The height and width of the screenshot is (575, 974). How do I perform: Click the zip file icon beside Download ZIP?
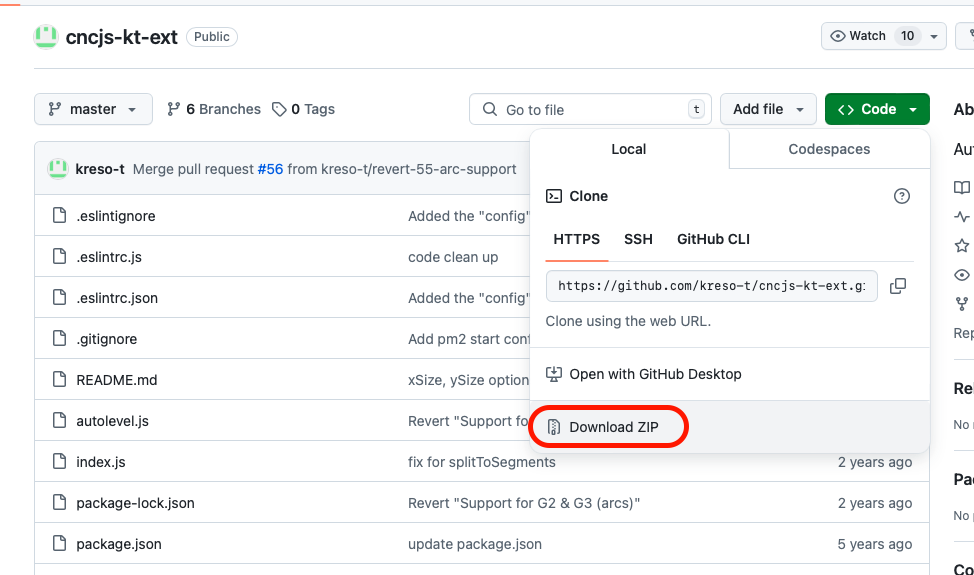pos(553,427)
